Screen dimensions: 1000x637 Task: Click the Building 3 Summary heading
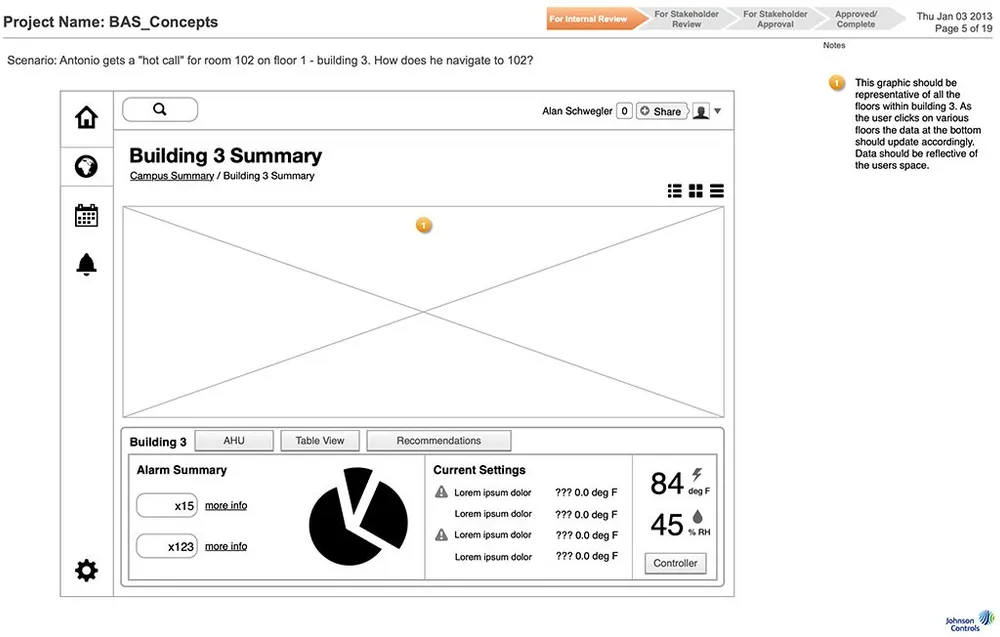coord(226,156)
